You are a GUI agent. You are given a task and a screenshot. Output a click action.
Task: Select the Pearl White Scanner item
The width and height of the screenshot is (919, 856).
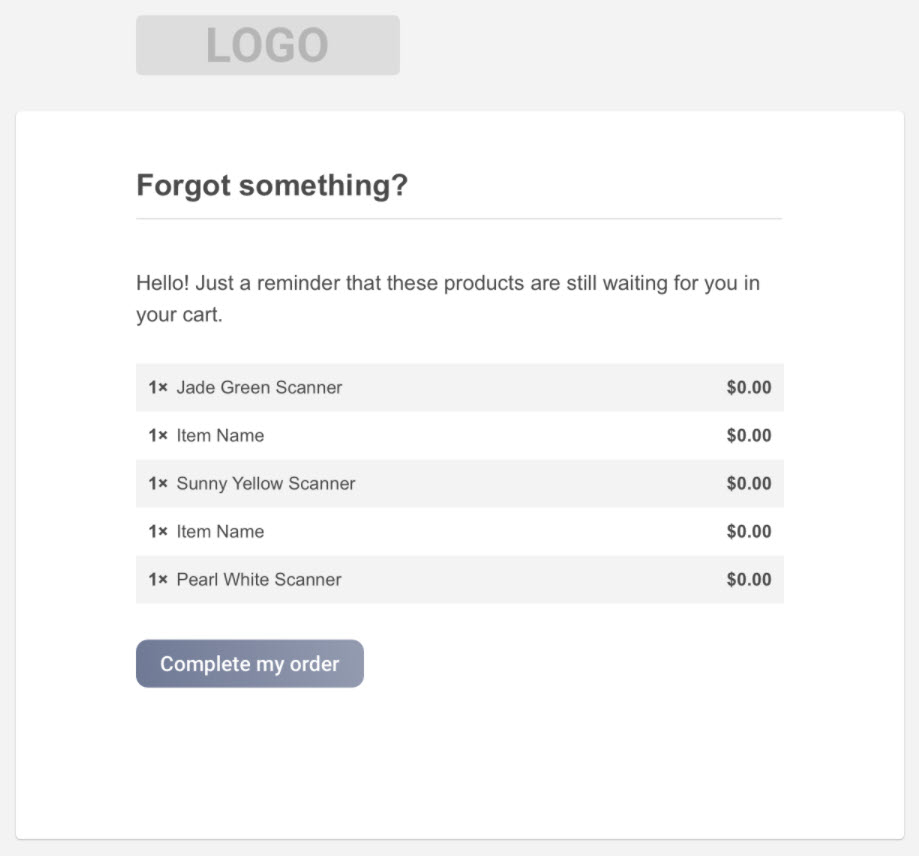tap(460, 579)
